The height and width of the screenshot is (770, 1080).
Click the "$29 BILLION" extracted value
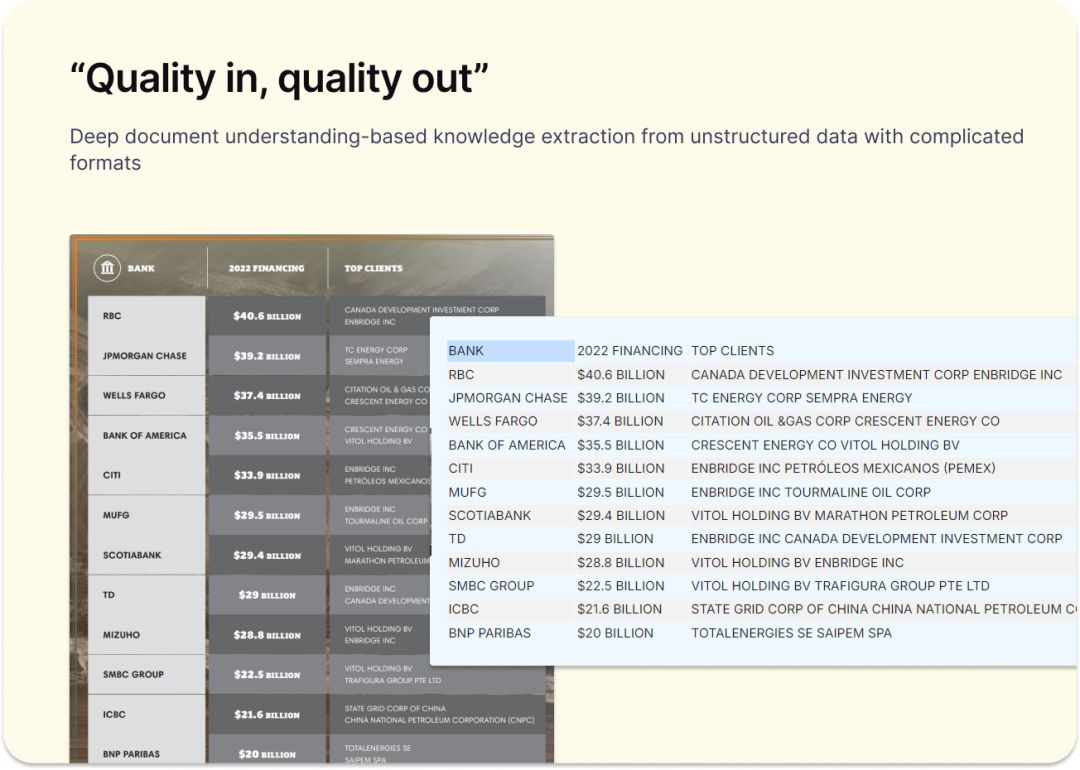pos(615,539)
